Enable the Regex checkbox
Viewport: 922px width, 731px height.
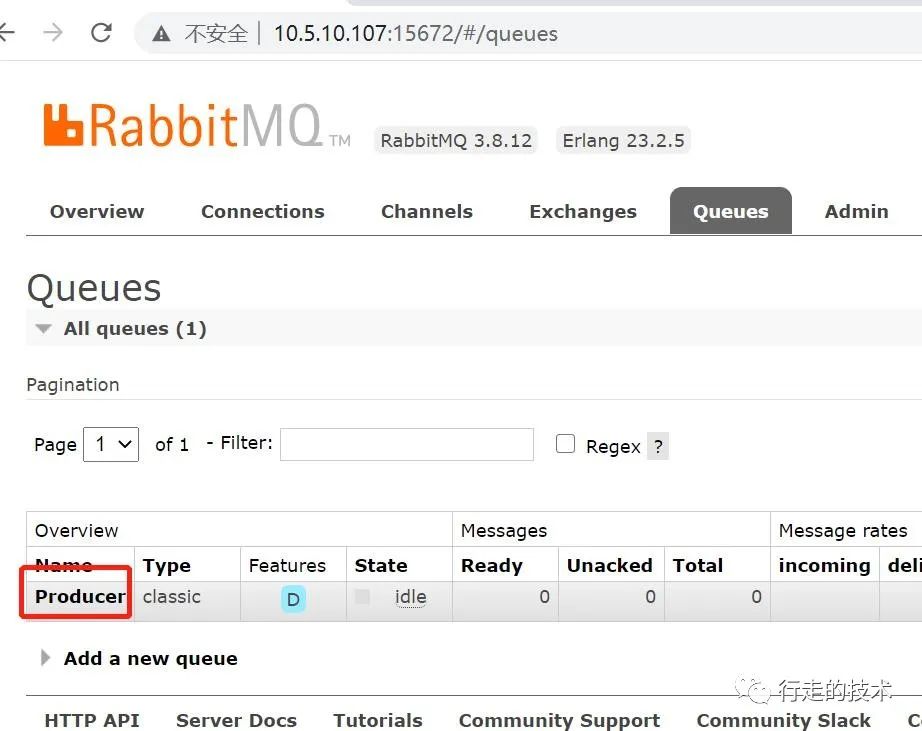click(565, 443)
